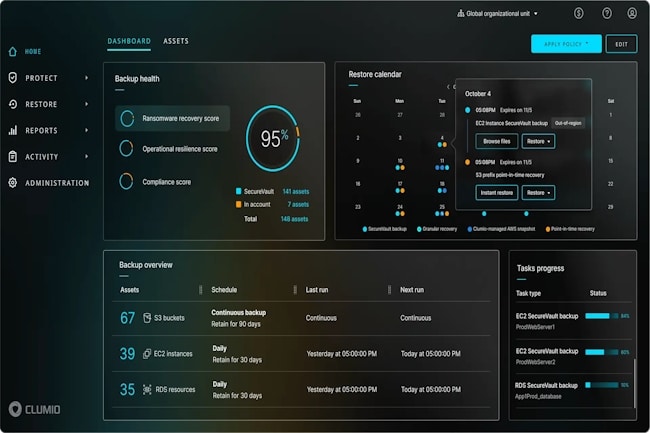Expand the Restore menu arrow
Image resolution: width=650 pixels, height=433 pixels.
[86, 104]
